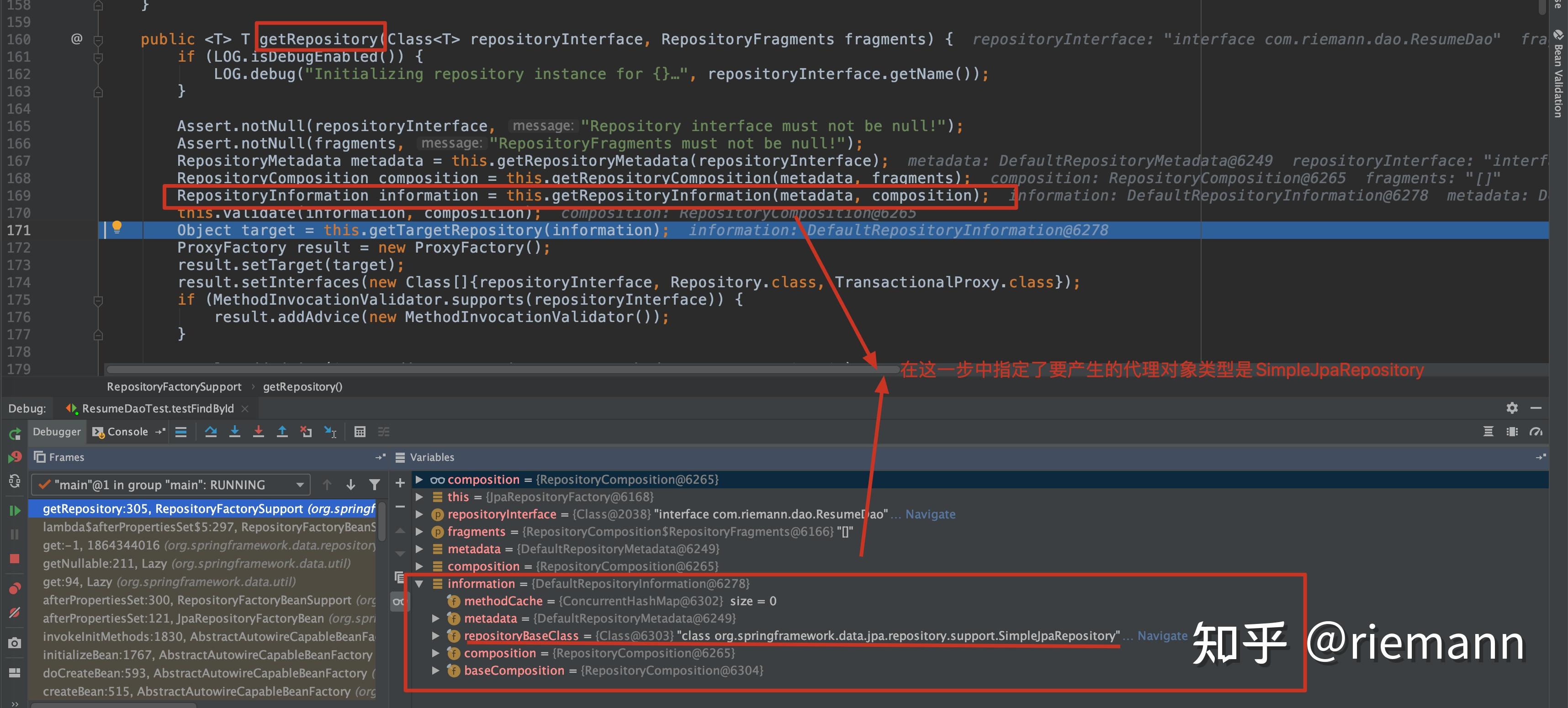This screenshot has width=1568, height=708.
Task: Collapse the information variable node
Action: 419,584
